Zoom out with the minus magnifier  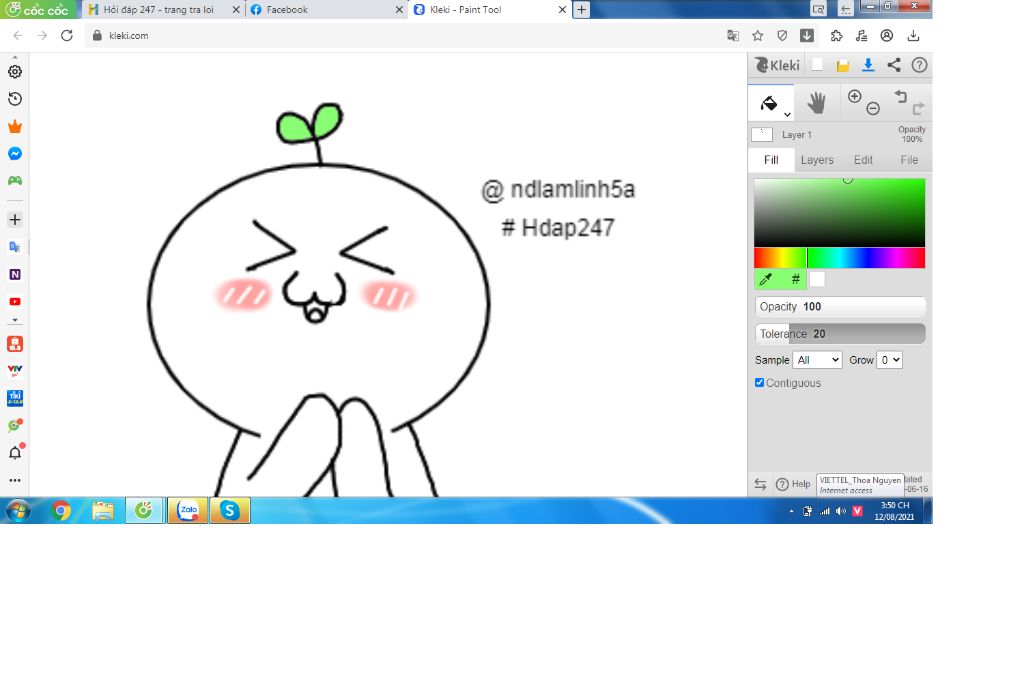click(x=873, y=109)
